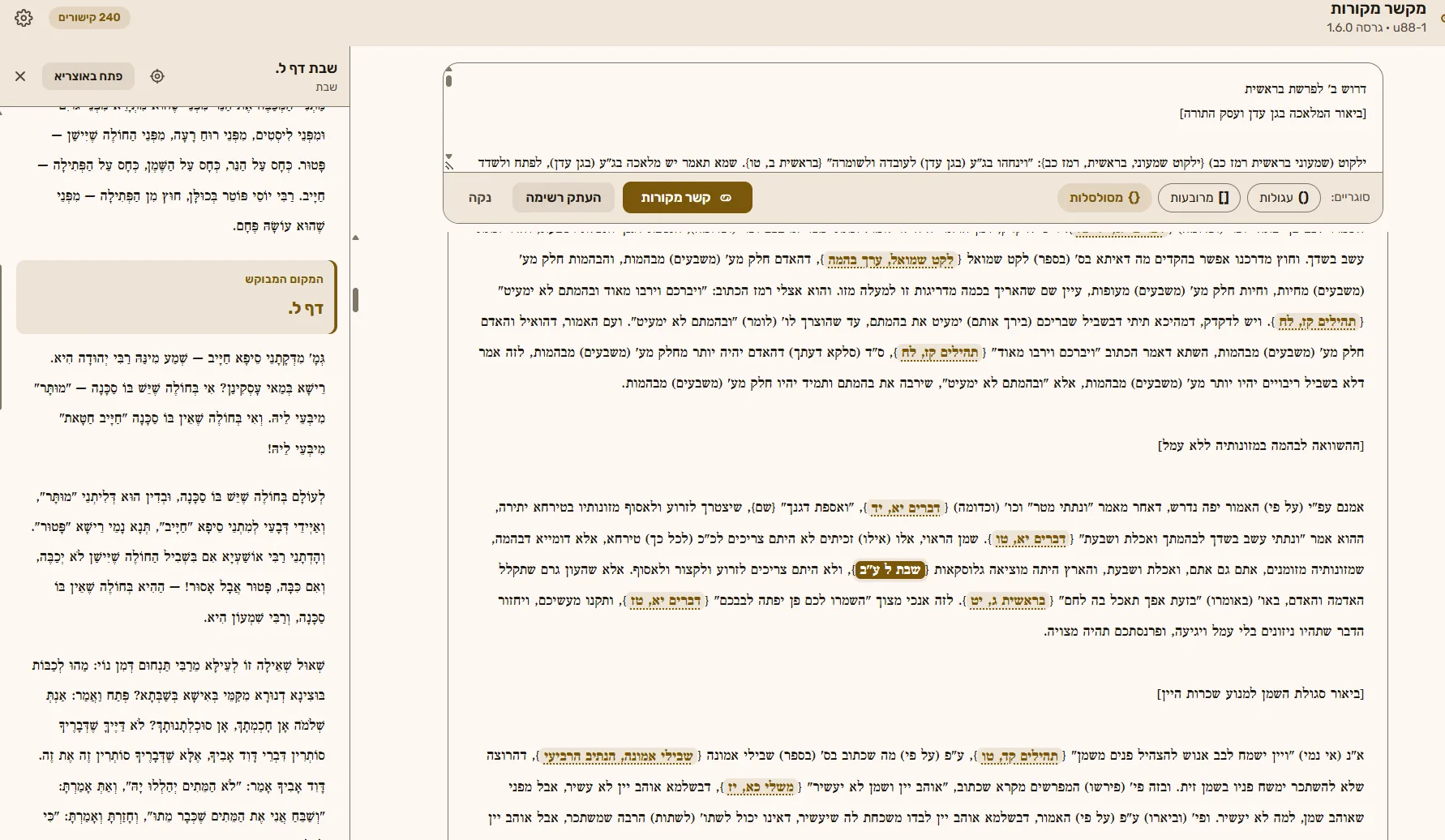Click the המקום המבוקש דף ל. card
The height and width of the screenshot is (840, 1445).
click(x=176, y=297)
